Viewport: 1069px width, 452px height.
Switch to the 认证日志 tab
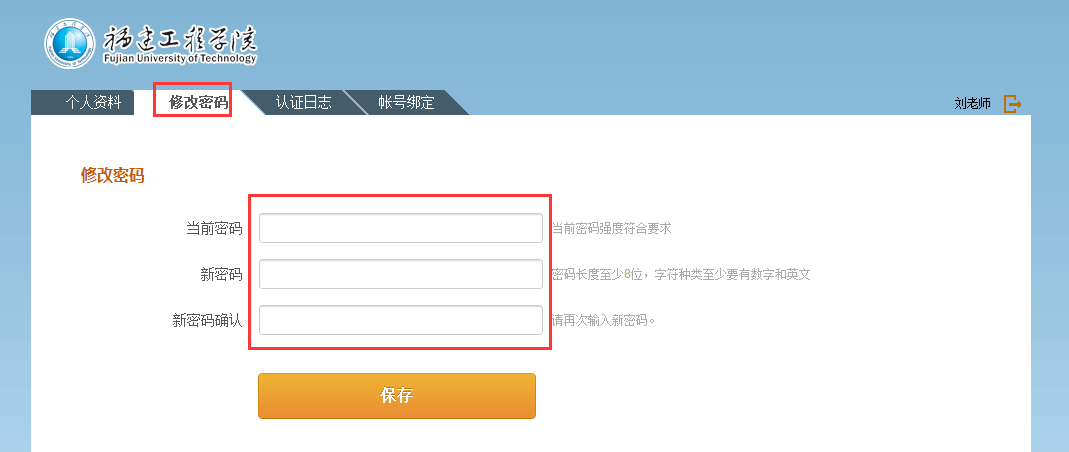(303, 103)
